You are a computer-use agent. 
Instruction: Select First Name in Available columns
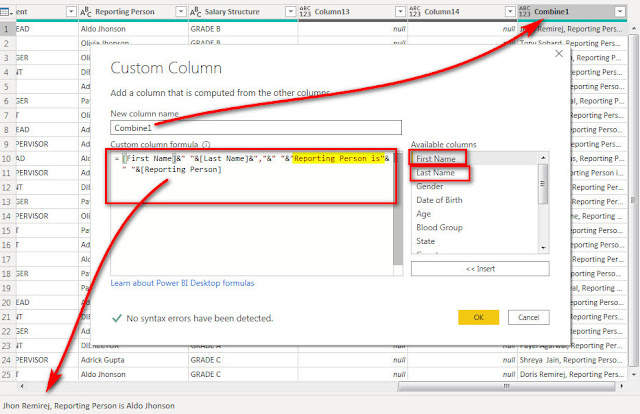point(436,159)
